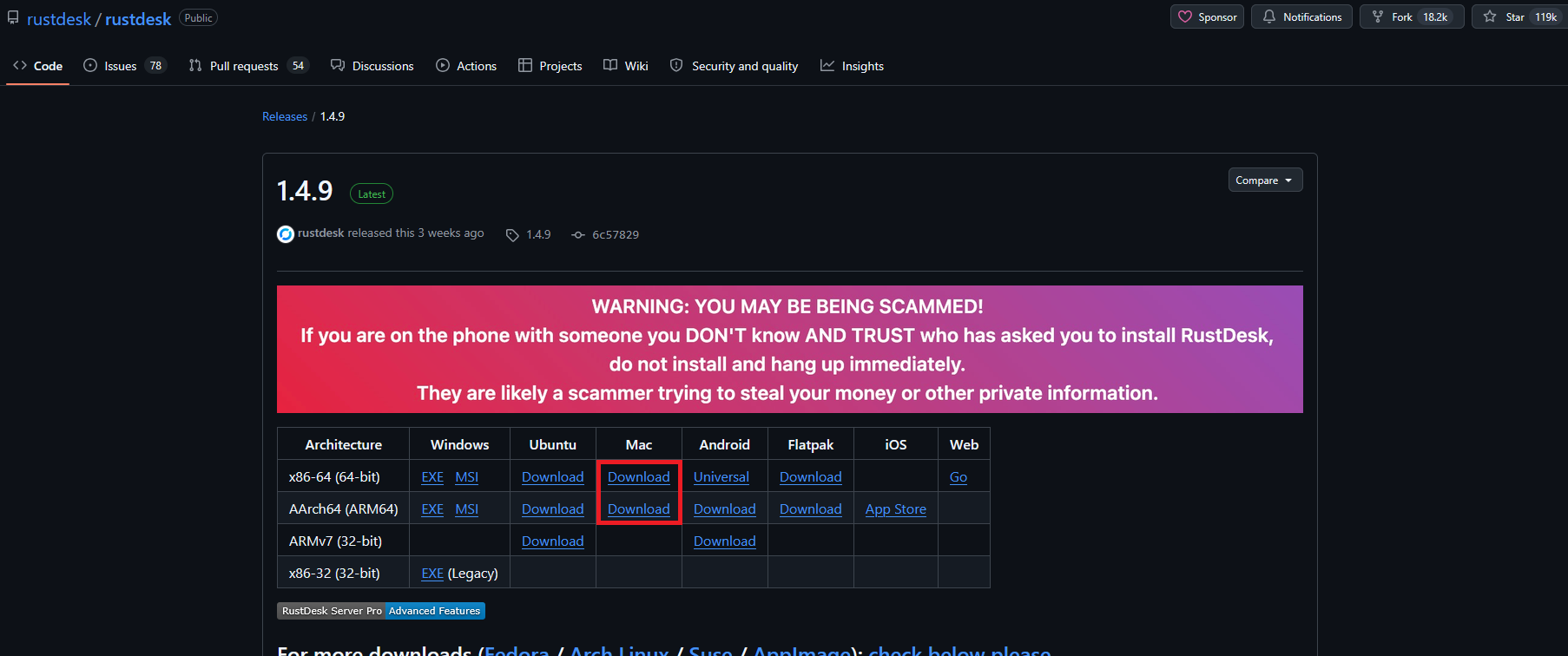The width and height of the screenshot is (1568, 656).
Task: Fork the rustdesk repository
Action: [1412, 17]
